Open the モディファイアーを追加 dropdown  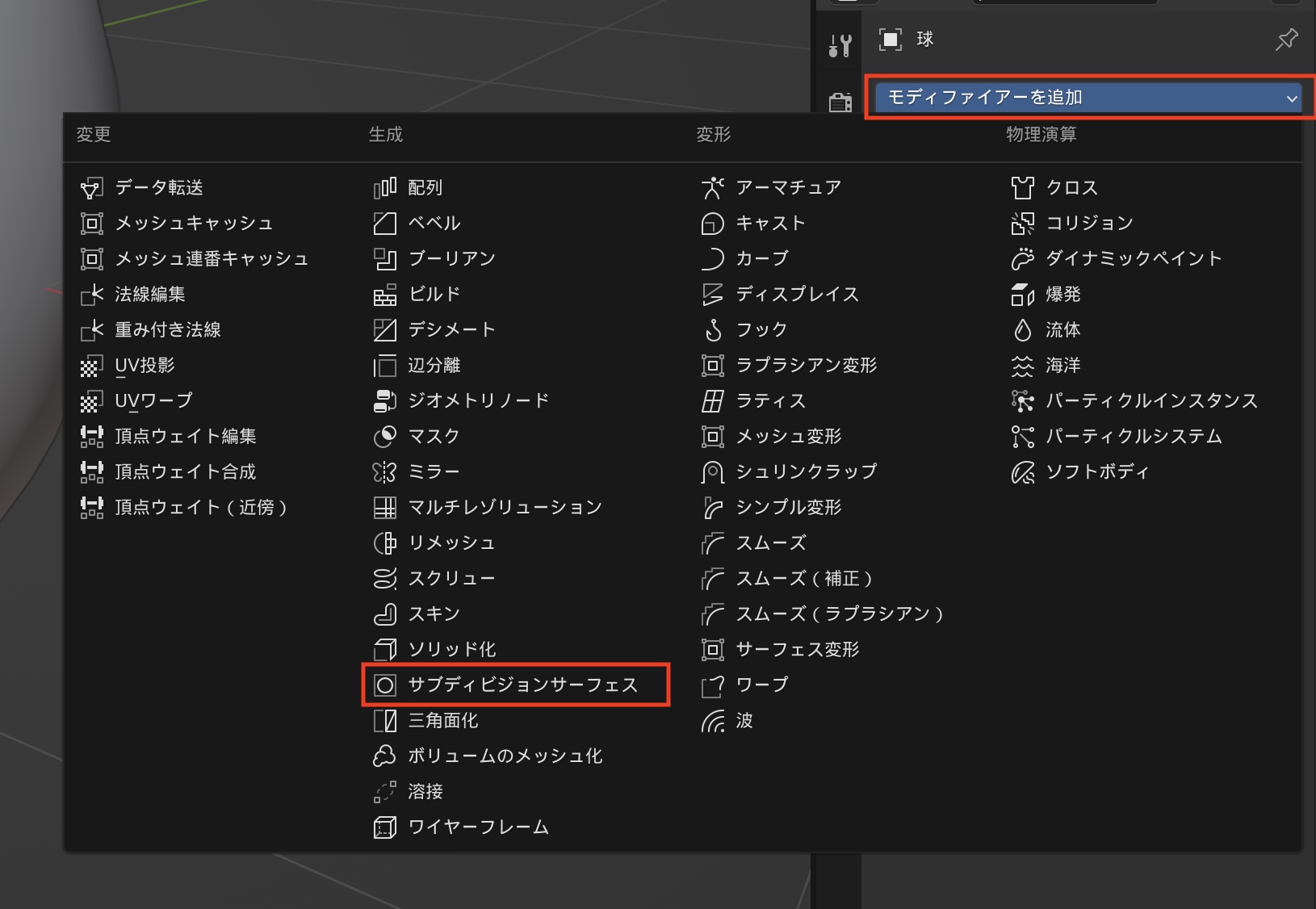(x=1087, y=98)
